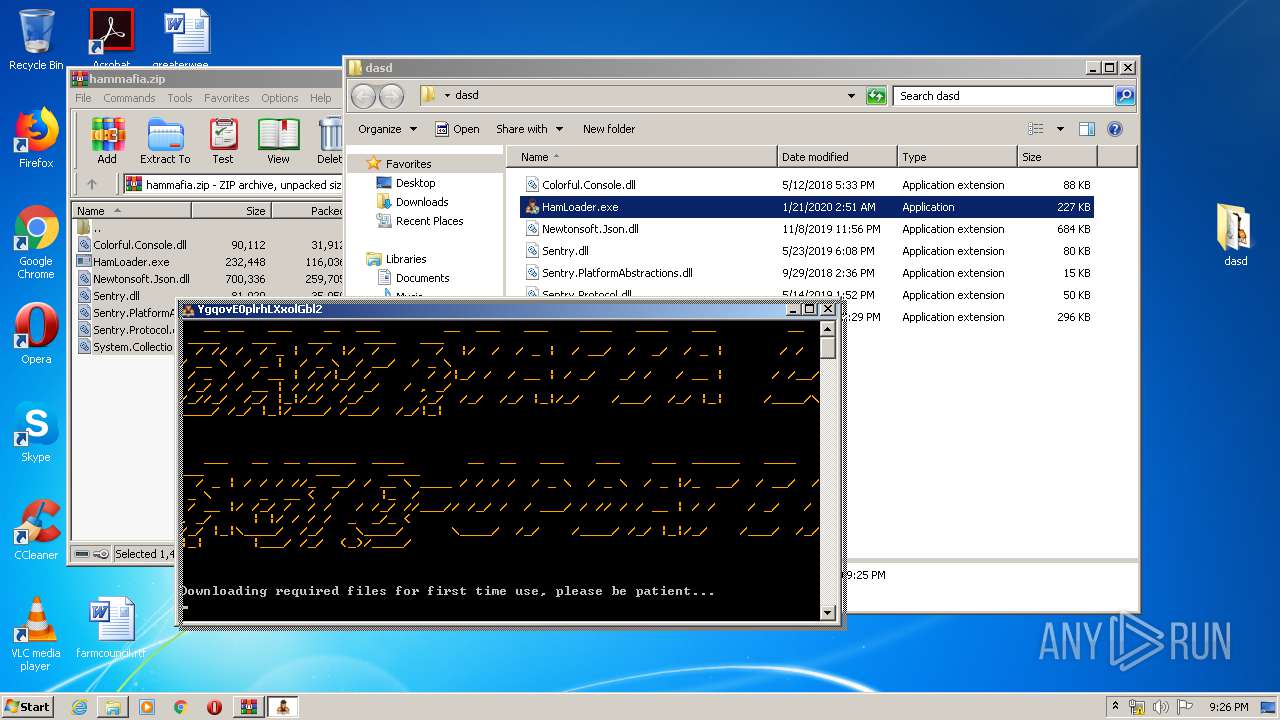Show hidden system tray icons
Viewport: 1280px width, 720px height.
tap(1115, 706)
